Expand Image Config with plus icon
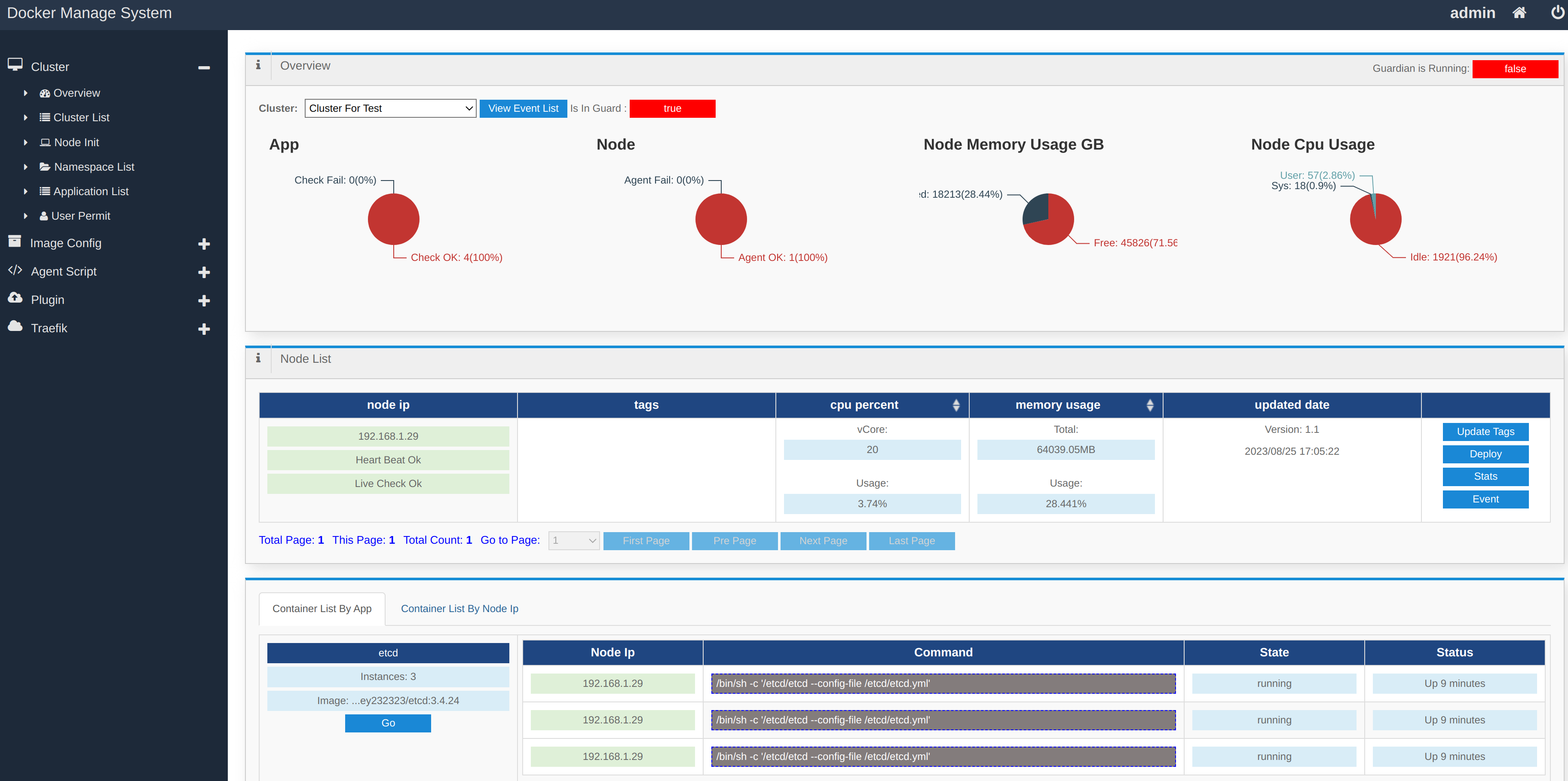The image size is (1568, 781). pos(204,244)
